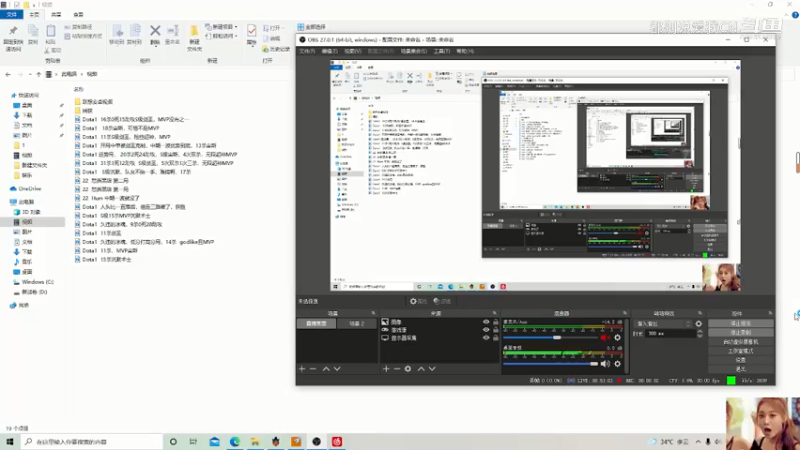Open Microsoft Edge from the taskbar
Image resolution: width=800 pixels, height=450 pixels.
tap(235, 441)
